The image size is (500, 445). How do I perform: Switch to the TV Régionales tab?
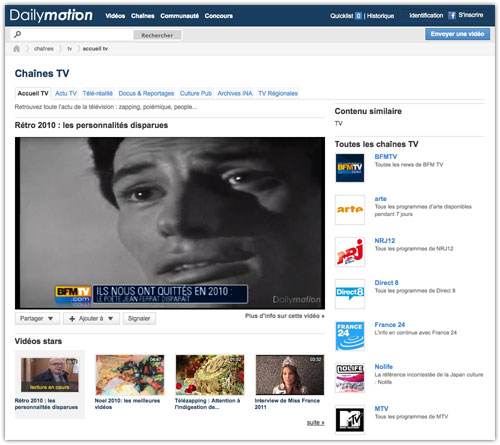coord(278,93)
